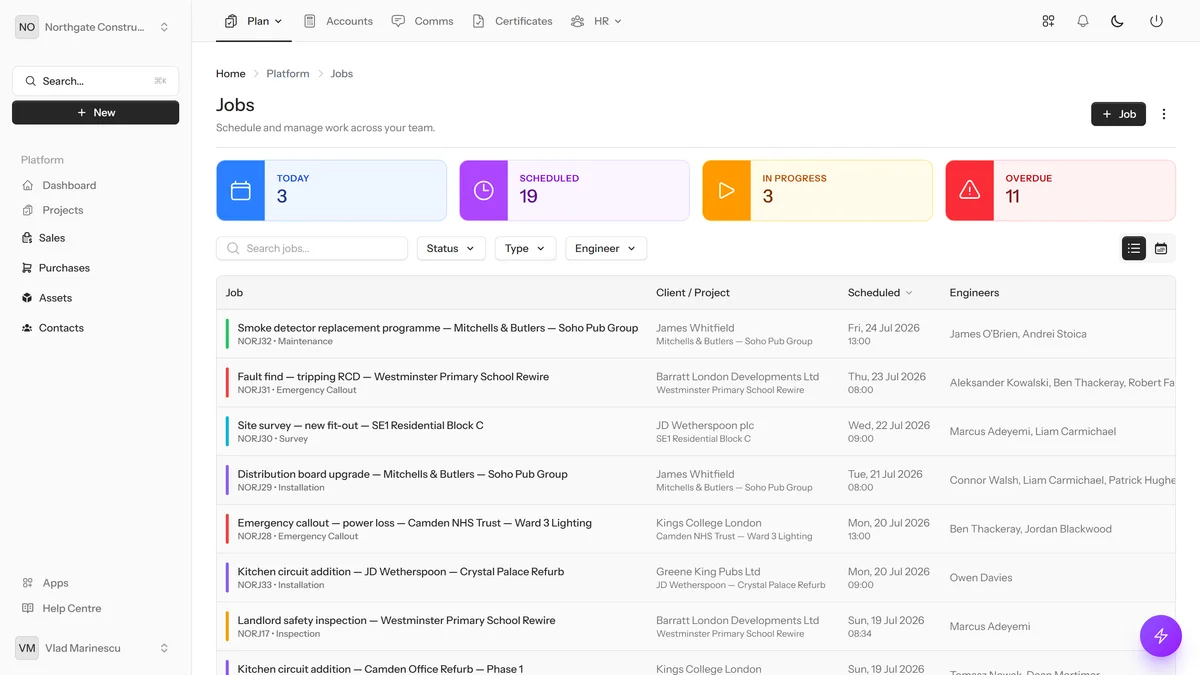Switch to calendar view toggle

point(1161,249)
